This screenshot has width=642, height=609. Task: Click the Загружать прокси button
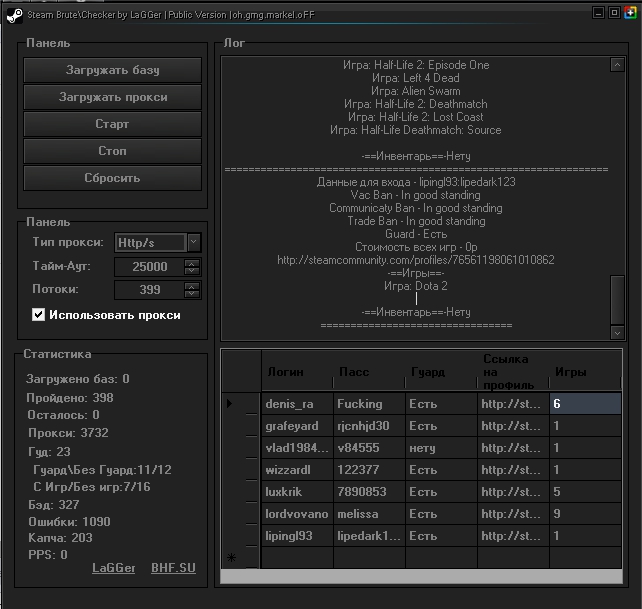point(113,97)
